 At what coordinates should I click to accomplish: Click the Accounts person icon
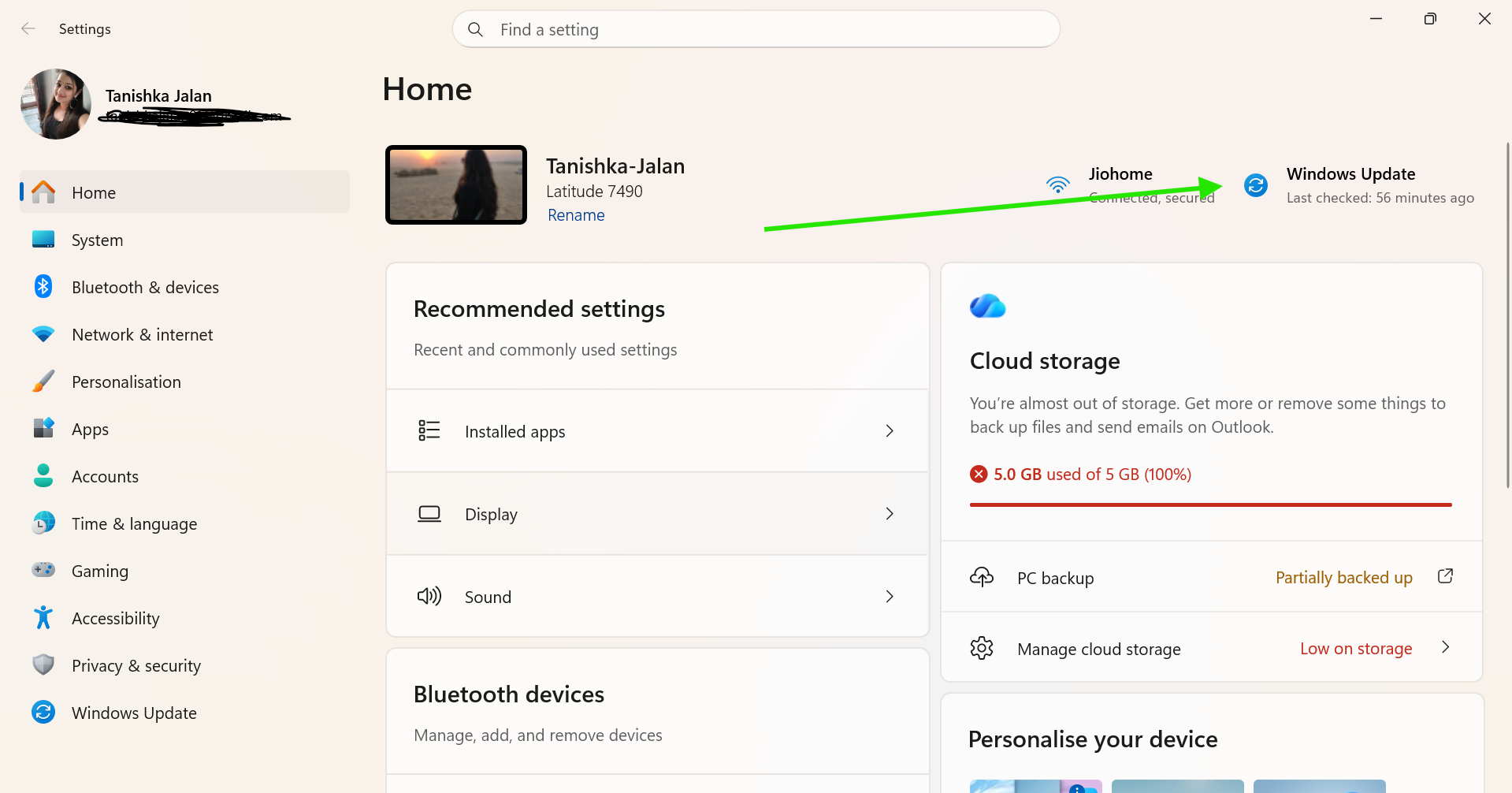(43, 476)
